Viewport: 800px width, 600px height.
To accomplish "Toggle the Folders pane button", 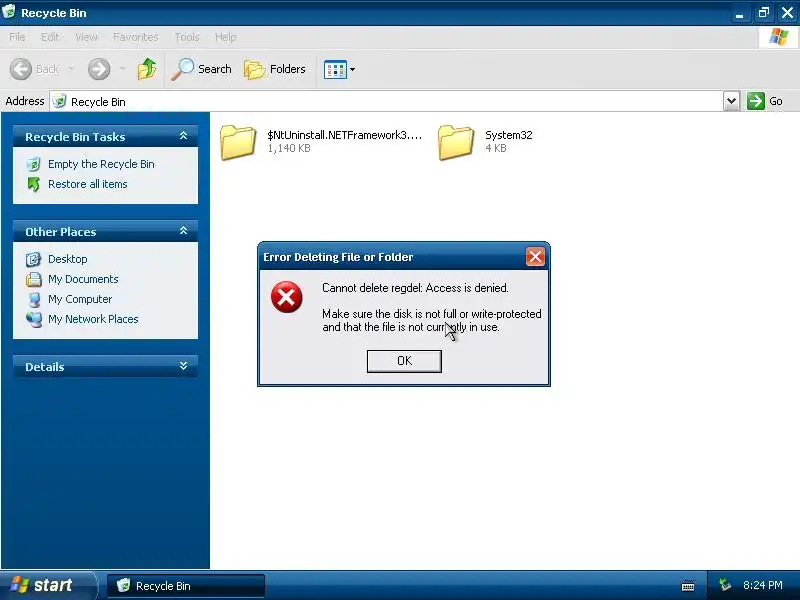I will [274, 69].
